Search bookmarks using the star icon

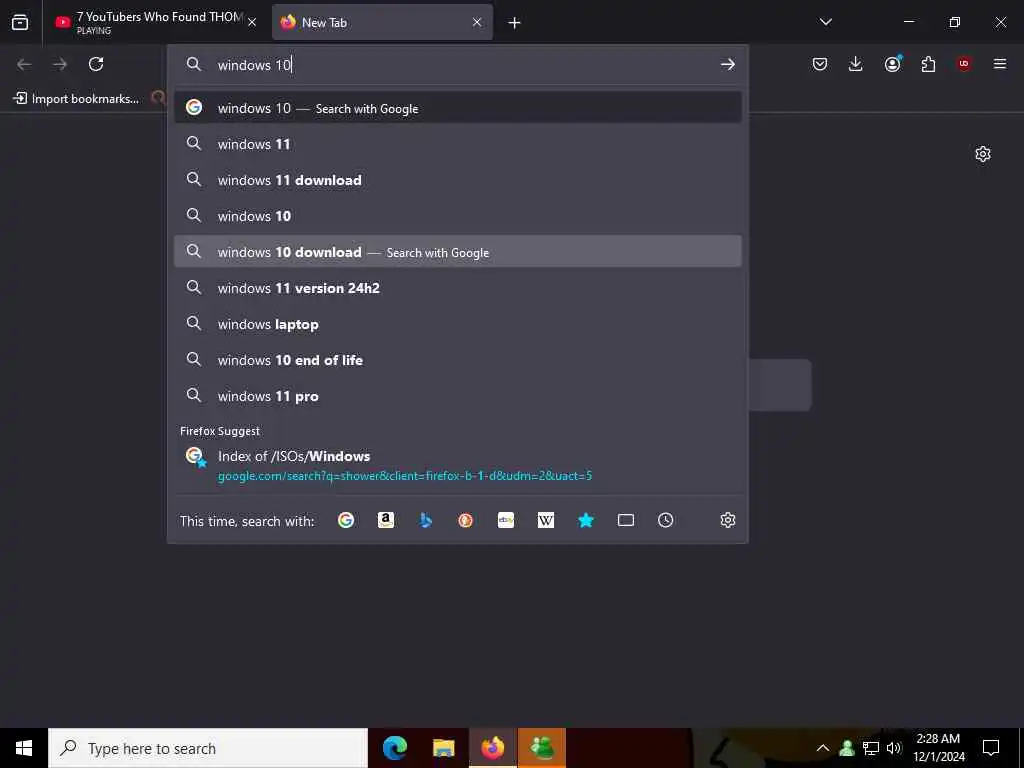point(586,520)
